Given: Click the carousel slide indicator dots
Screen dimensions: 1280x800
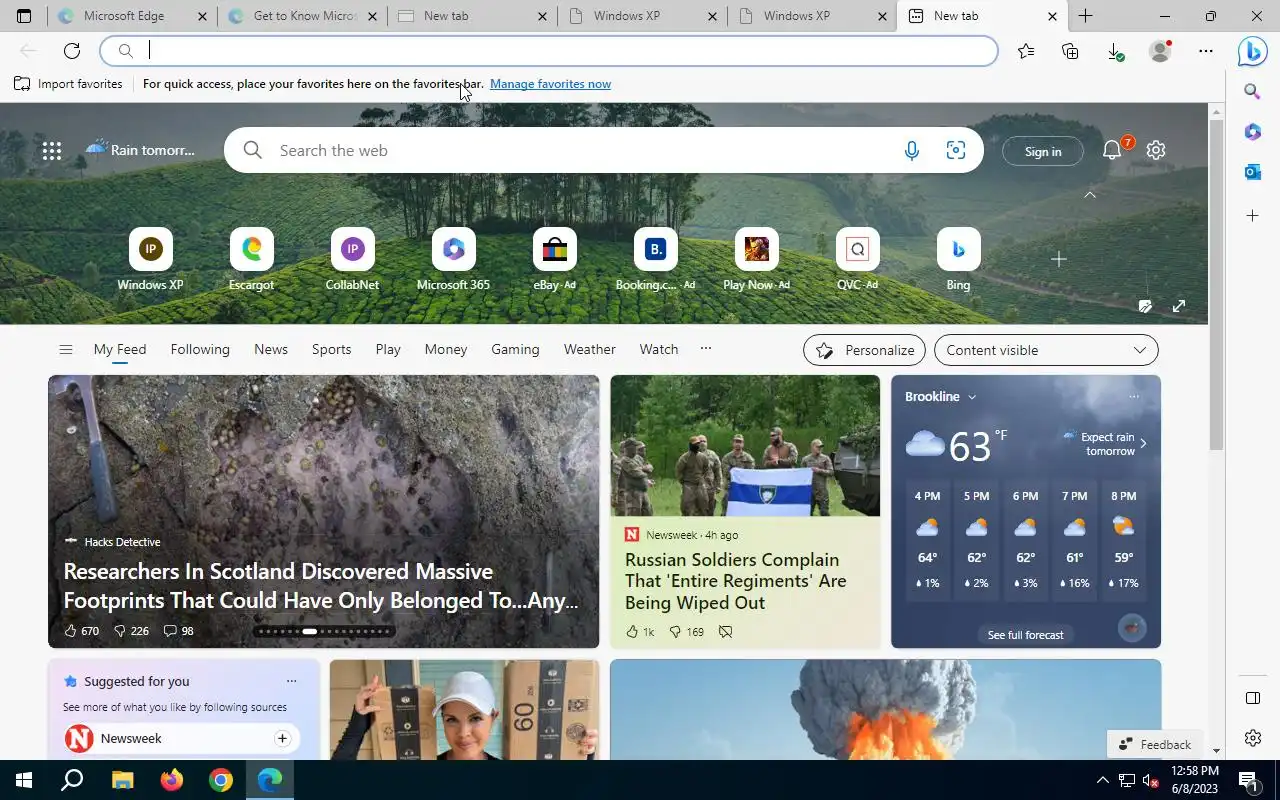Looking at the screenshot, I should pos(324,631).
